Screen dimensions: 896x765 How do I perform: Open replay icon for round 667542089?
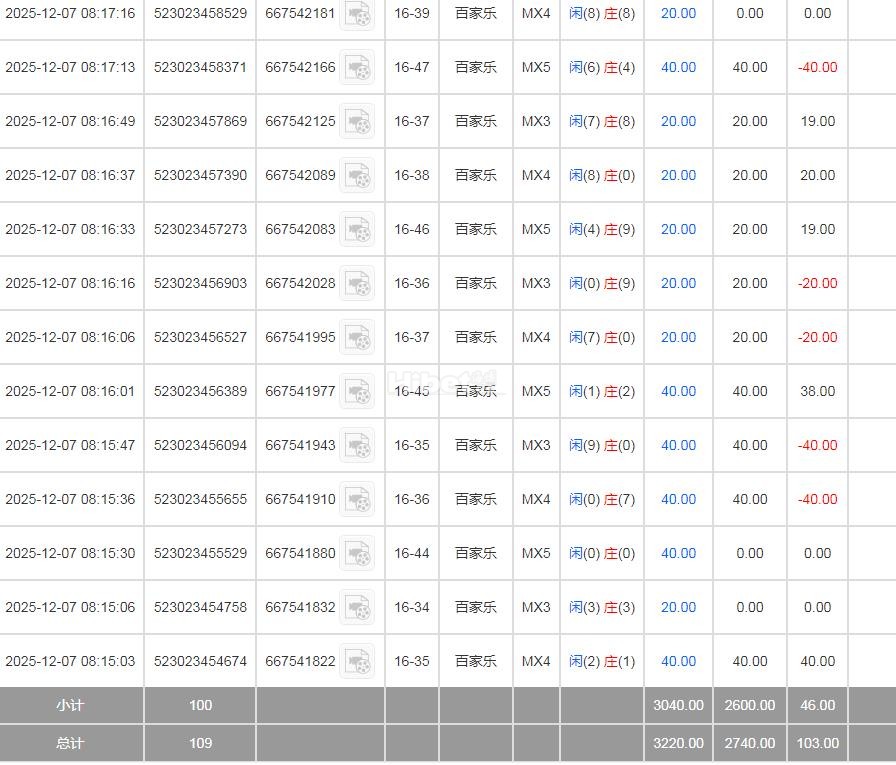(x=357, y=175)
